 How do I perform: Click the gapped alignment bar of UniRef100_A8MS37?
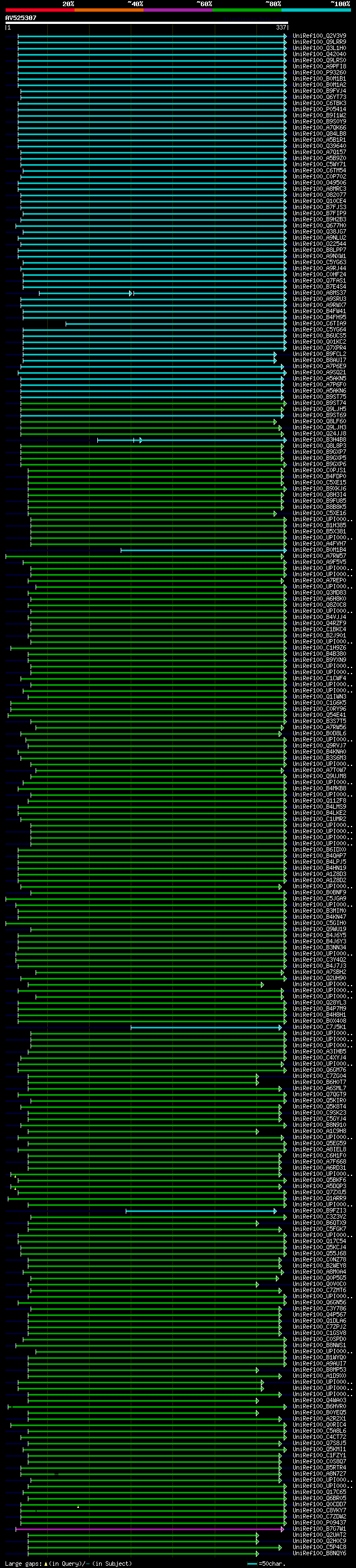pos(162,293)
